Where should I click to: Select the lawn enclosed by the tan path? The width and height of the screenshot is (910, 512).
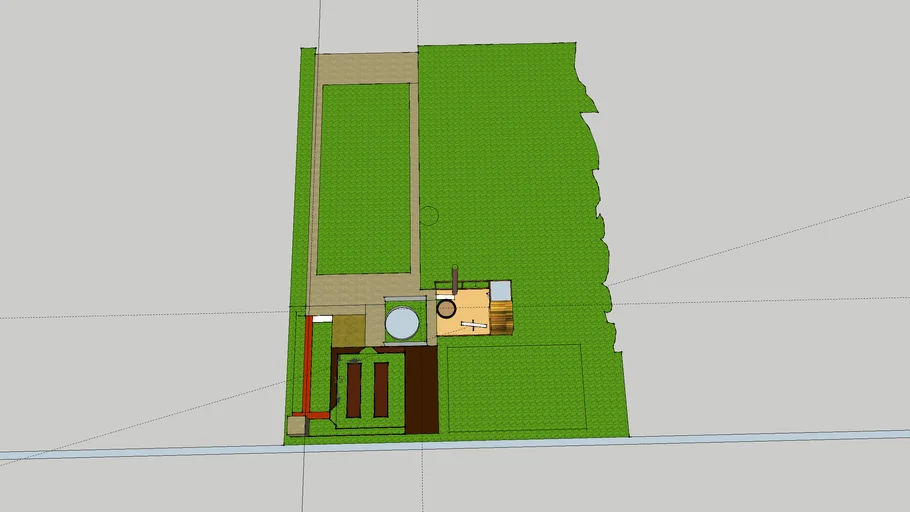[364, 178]
